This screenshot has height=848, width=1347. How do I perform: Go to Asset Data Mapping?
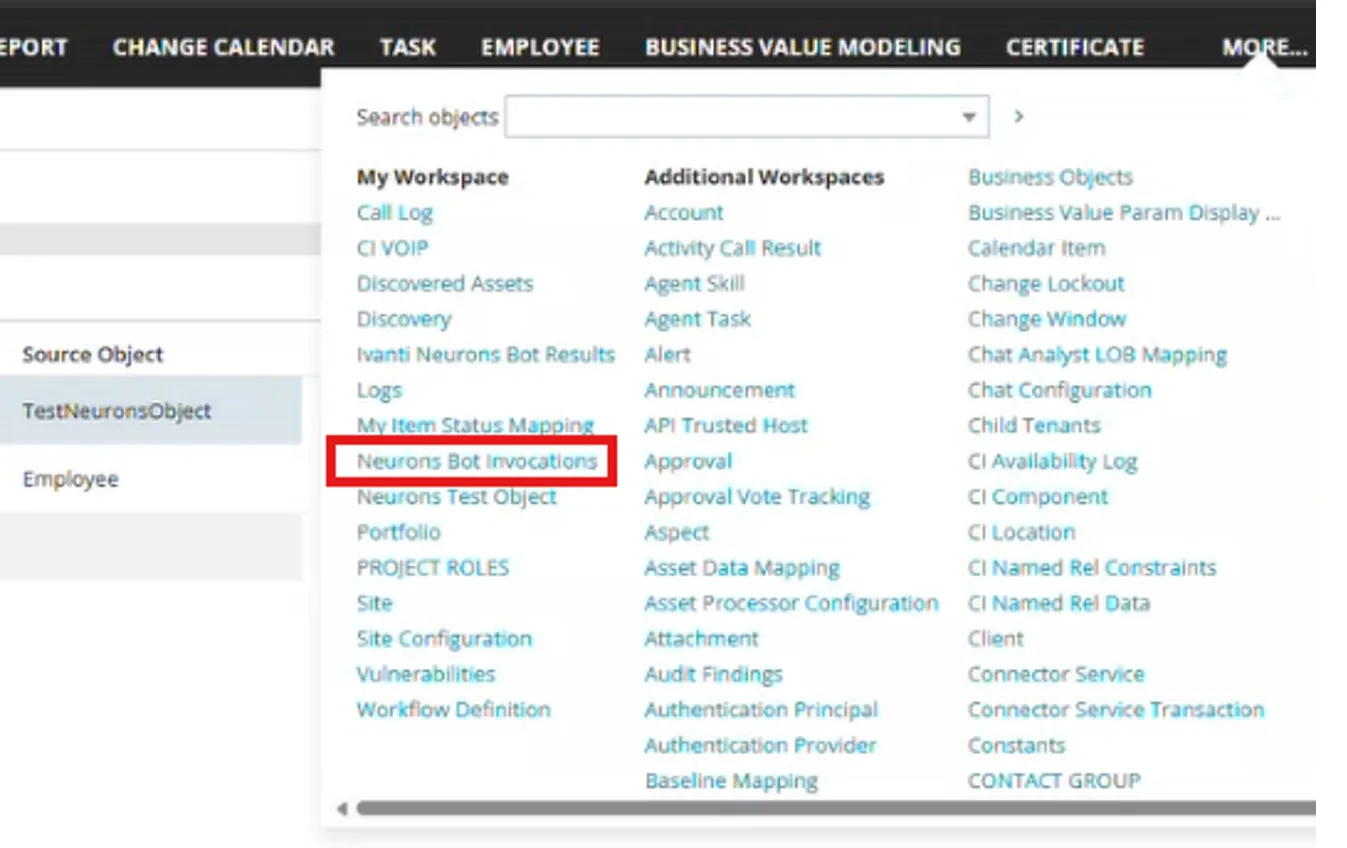tap(742, 567)
